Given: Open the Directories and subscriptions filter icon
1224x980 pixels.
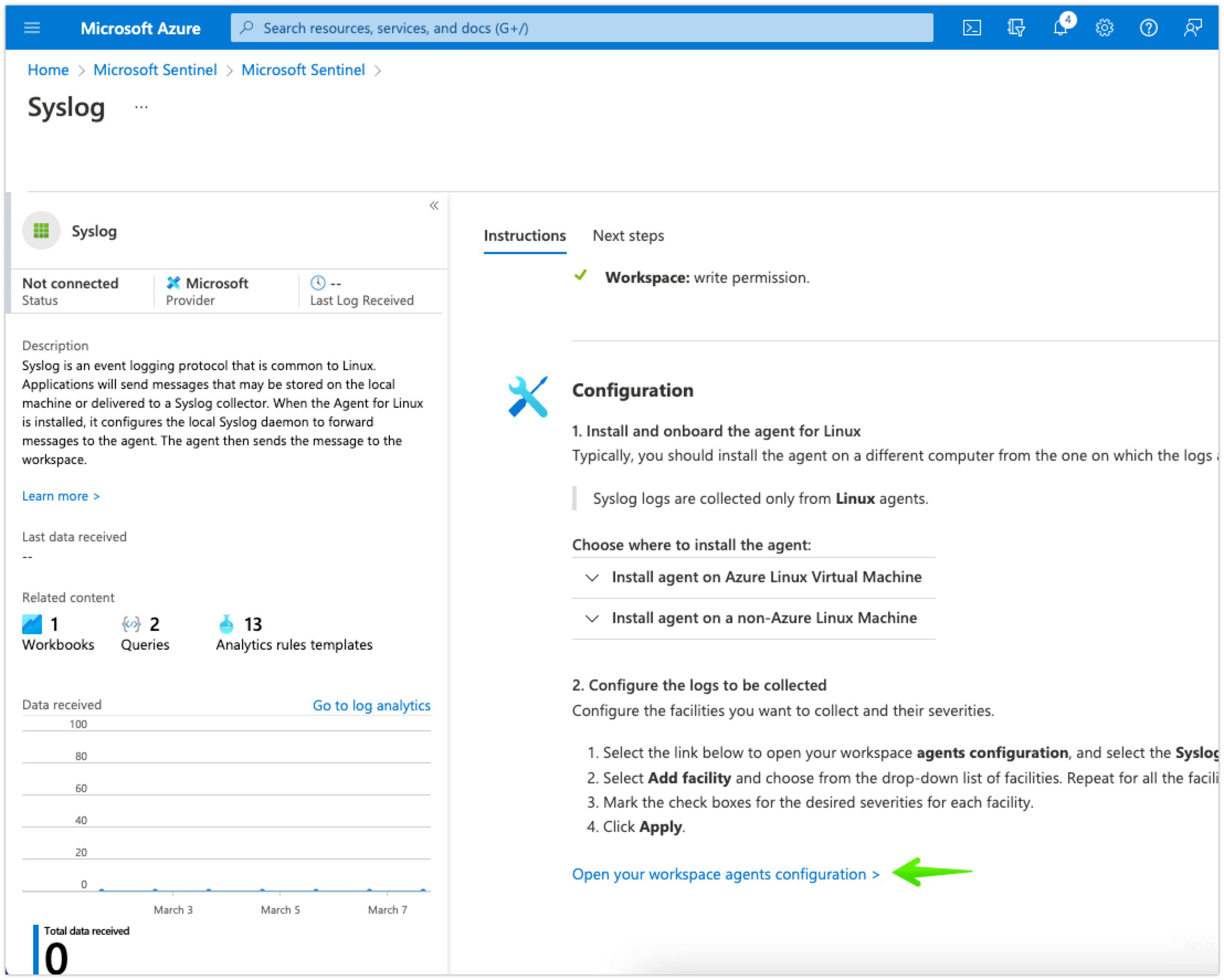Looking at the screenshot, I should pos(1016,27).
